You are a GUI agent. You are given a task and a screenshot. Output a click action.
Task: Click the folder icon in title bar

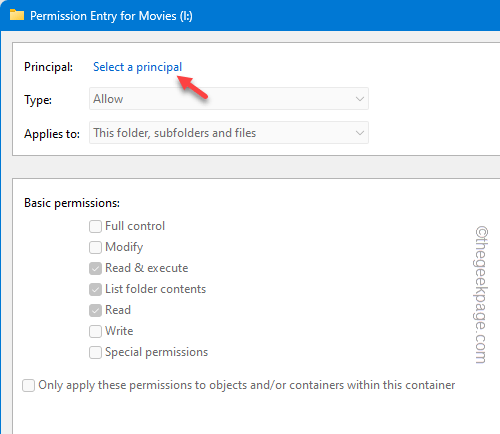(x=17, y=15)
